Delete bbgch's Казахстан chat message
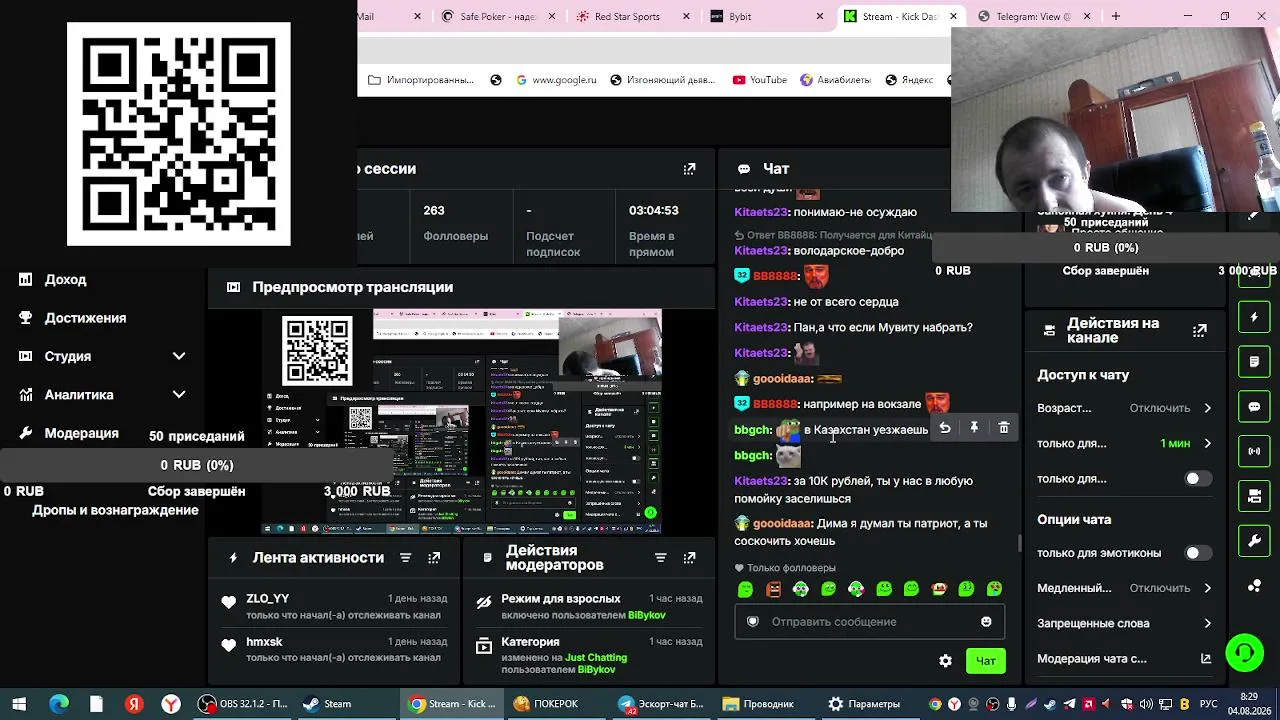 click(x=1004, y=428)
